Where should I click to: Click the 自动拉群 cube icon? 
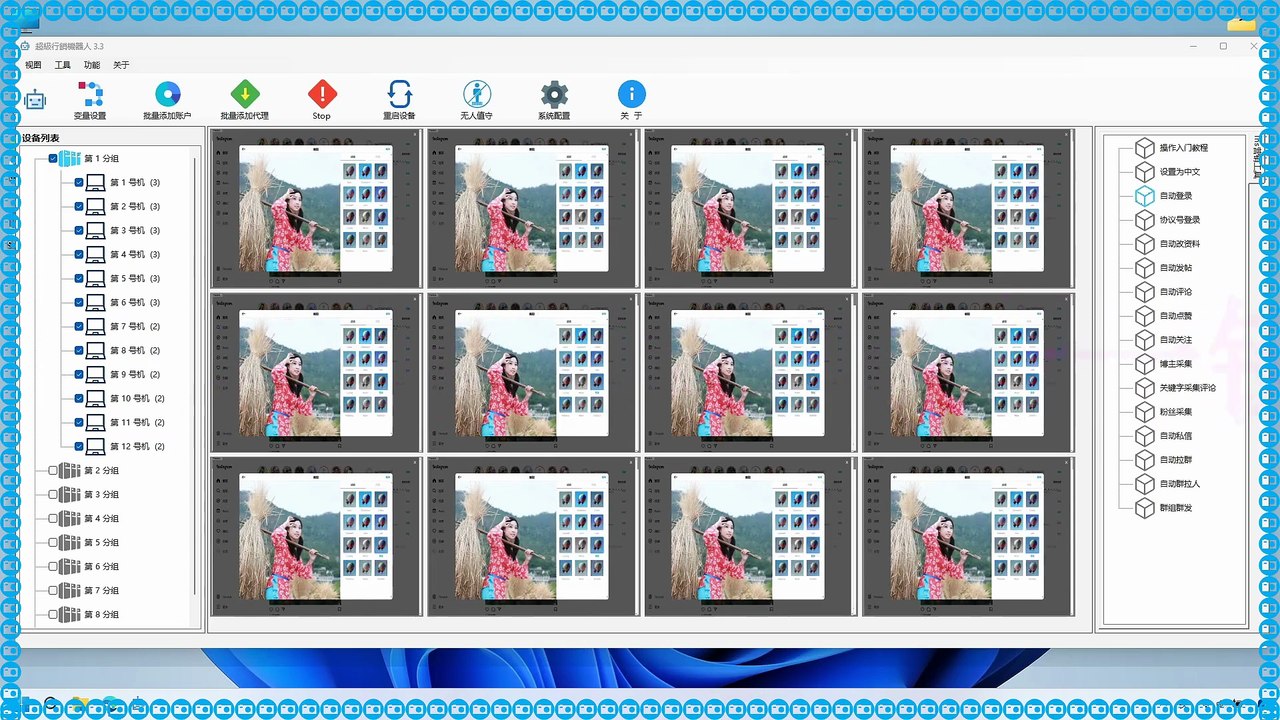[1145, 460]
